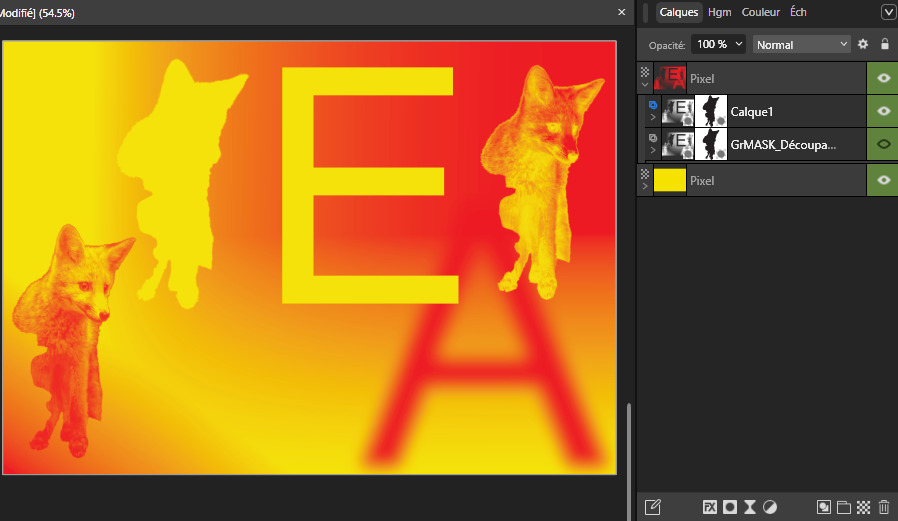
Task: Open blend options gear icon
Action: point(863,44)
